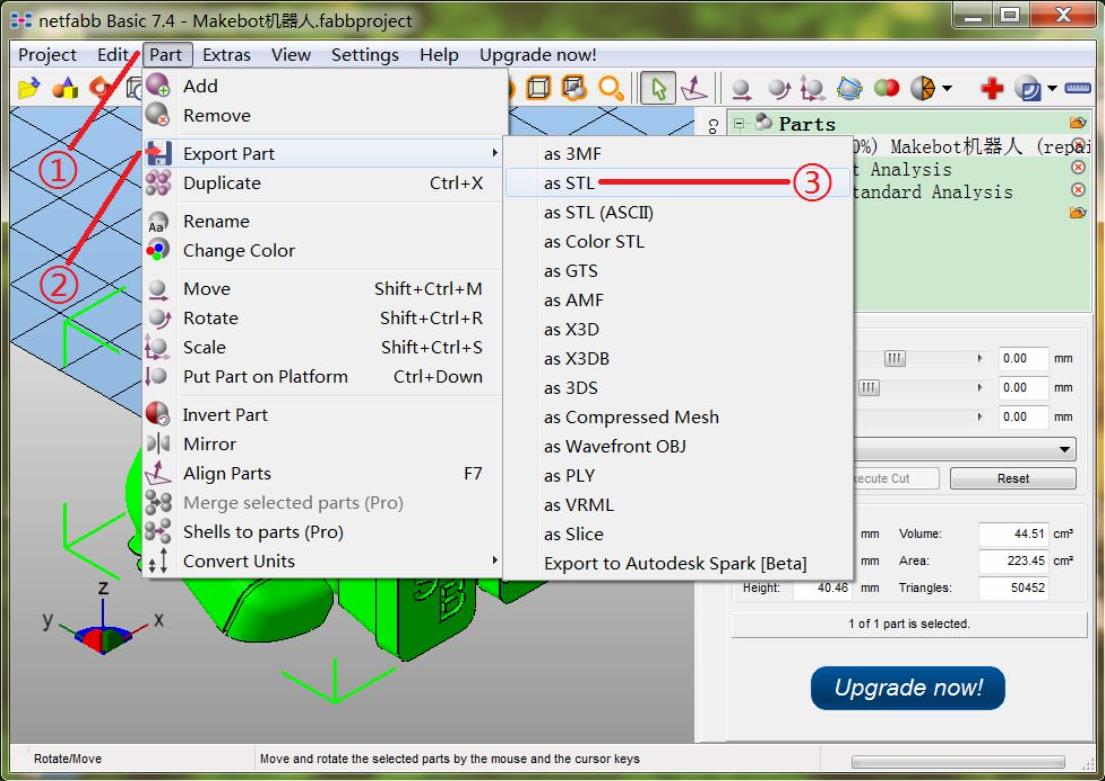
Task: Choose Invert Part from the menu
Action: (326, 414)
